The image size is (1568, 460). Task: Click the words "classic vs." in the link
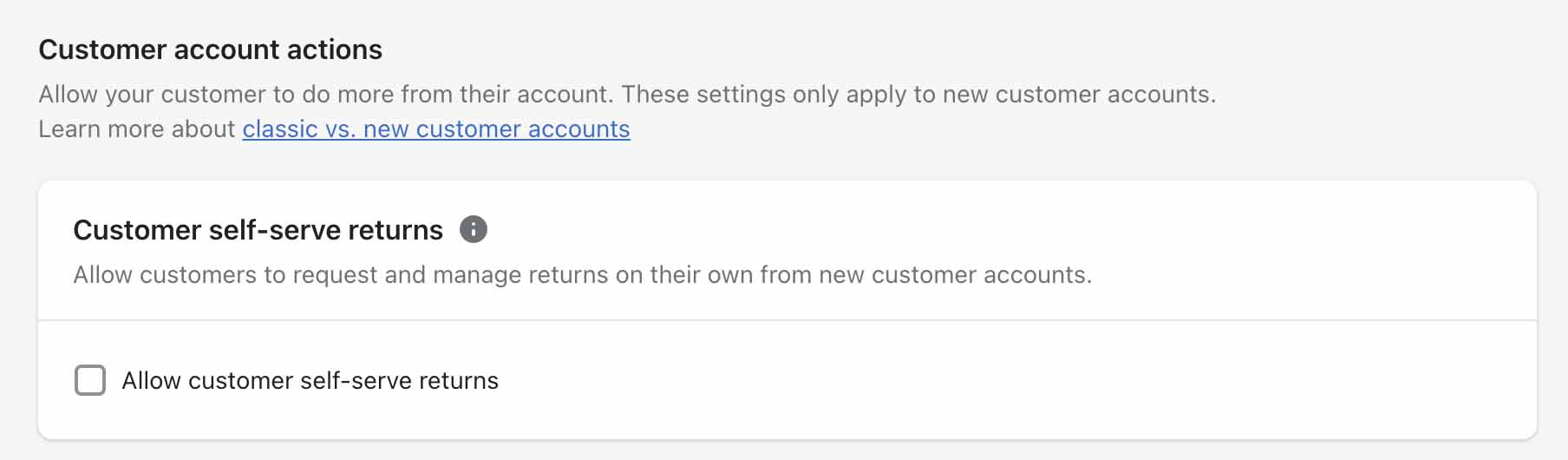pos(299,128)
